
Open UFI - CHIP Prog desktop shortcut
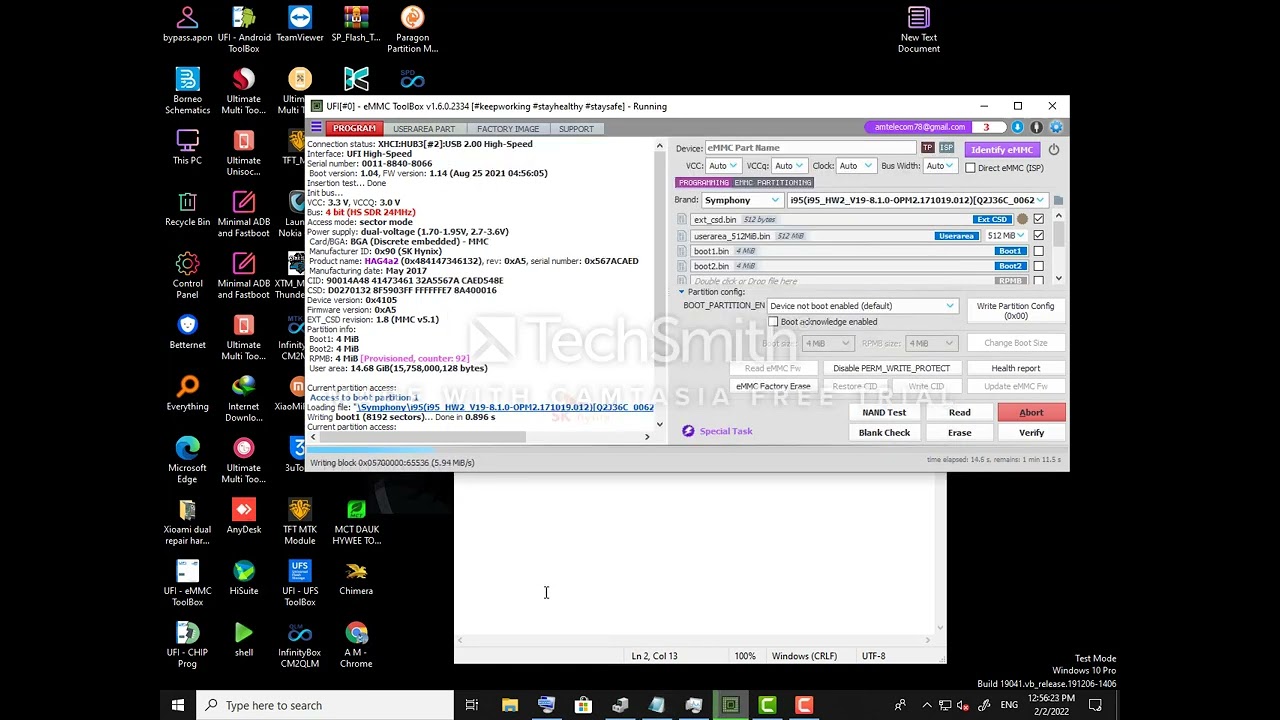(x=187, y=645)
